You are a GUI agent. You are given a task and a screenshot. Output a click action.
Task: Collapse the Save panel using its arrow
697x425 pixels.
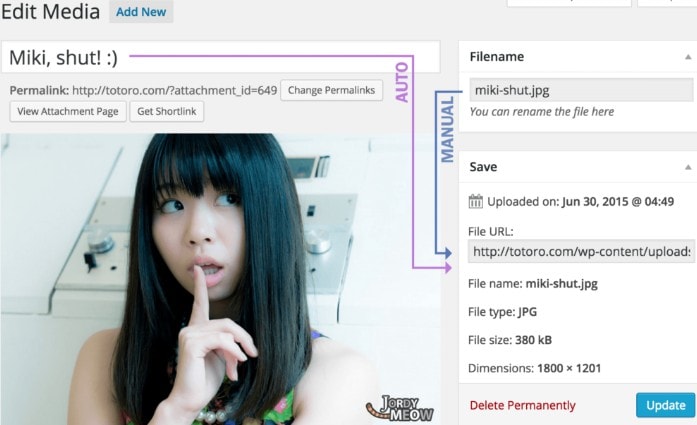click(687, 167)
